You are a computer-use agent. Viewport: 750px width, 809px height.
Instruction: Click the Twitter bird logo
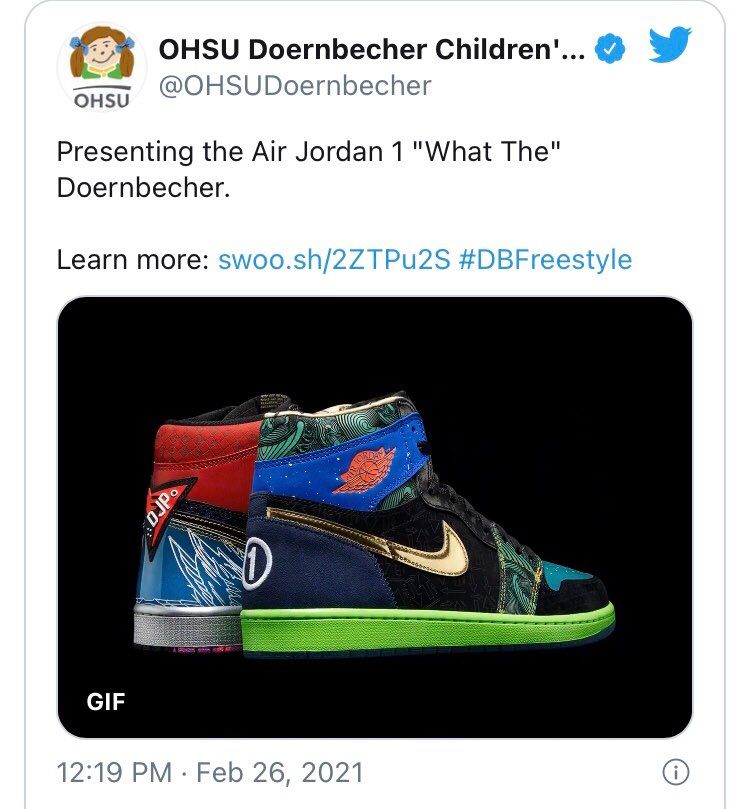670,44
